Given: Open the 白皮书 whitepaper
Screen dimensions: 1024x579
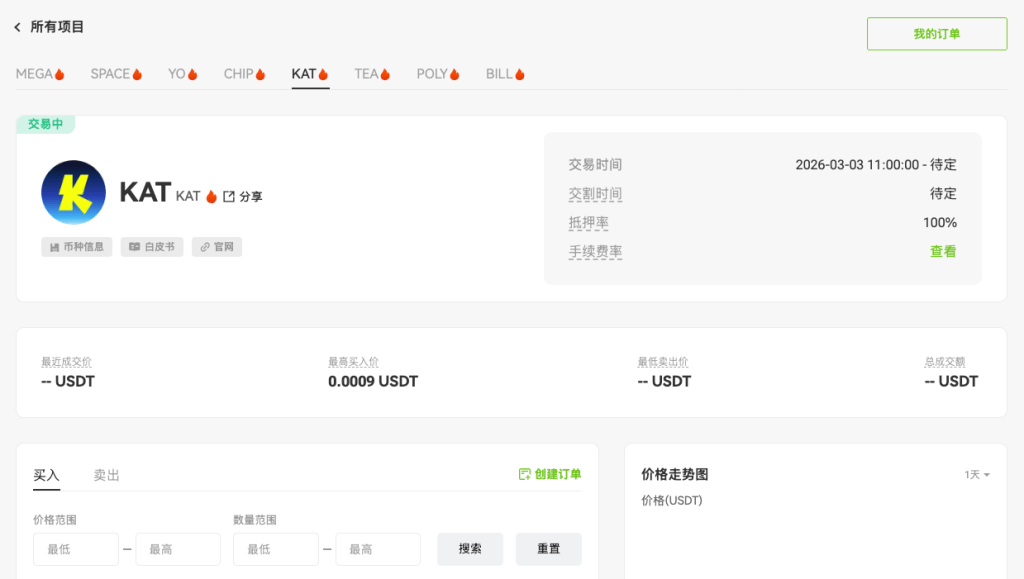Looking at the screenshot, I should (x=151, y=247).
